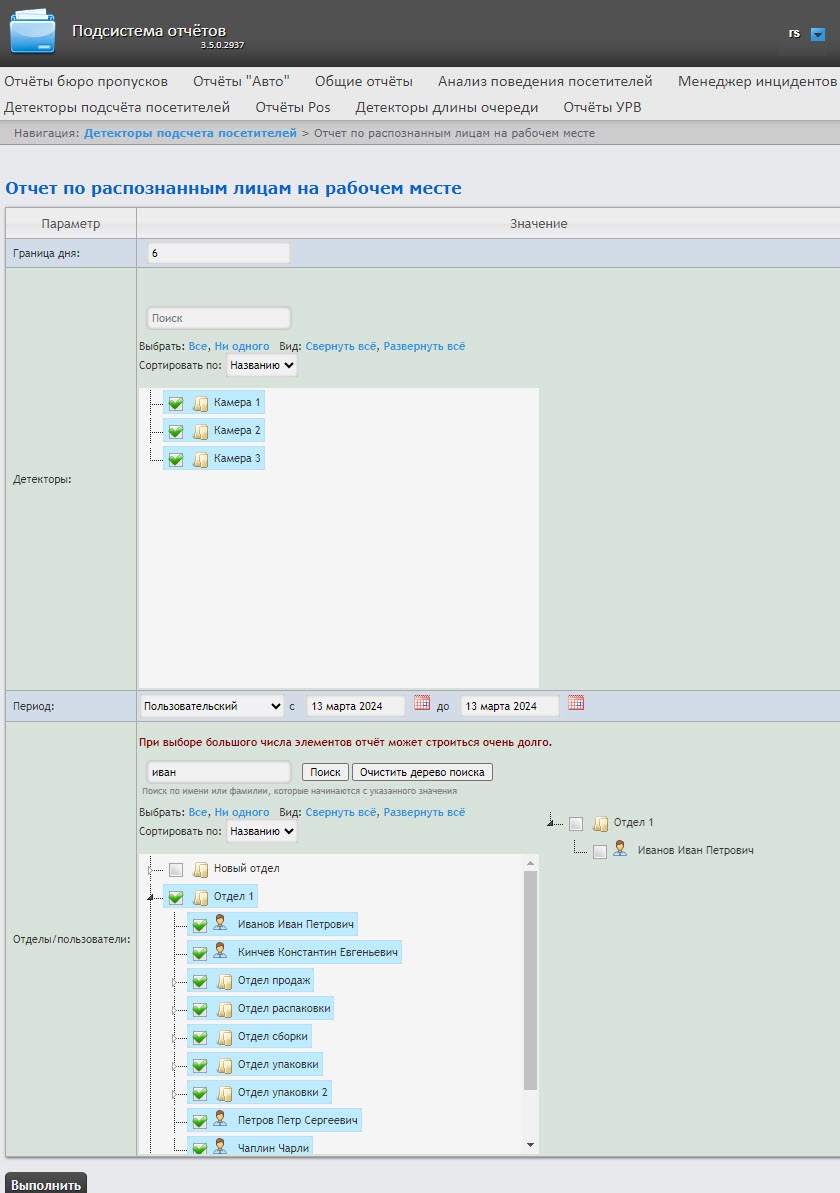Click folder icon of Новый отдел
840x1193 pixels.
point(200,869)
